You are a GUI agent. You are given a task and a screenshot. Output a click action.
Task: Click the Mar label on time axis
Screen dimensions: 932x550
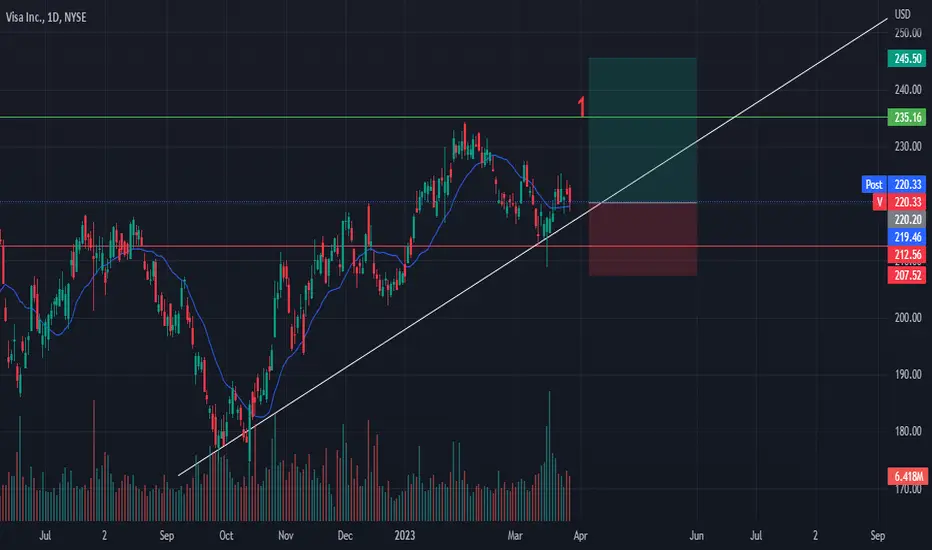coord(515,536)
